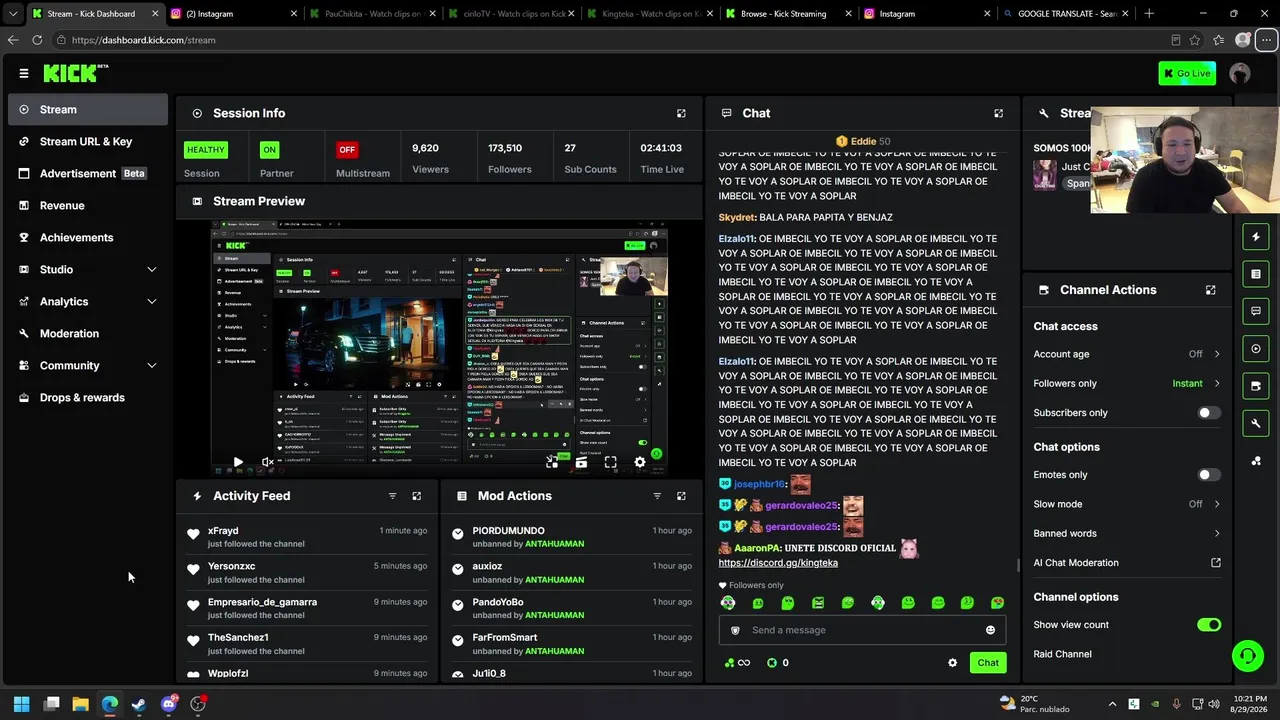Expand the Mod Actions panel to fullscreen
Viewport: 1280px width, 720px height.
(681, 496)
